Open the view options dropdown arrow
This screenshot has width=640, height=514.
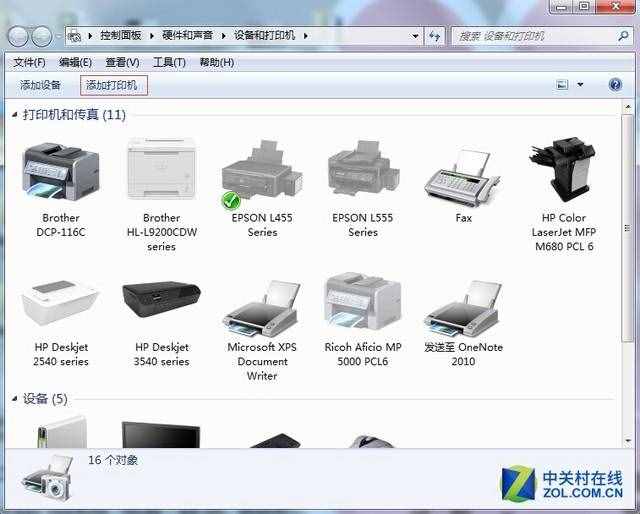tap(580, 85)
